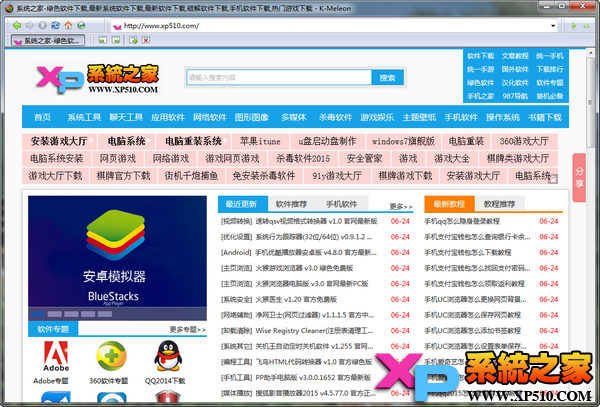This screenshot has width=600, height=407.
Task: Switch to the 手机软件 tab
Action: point(342,204)
